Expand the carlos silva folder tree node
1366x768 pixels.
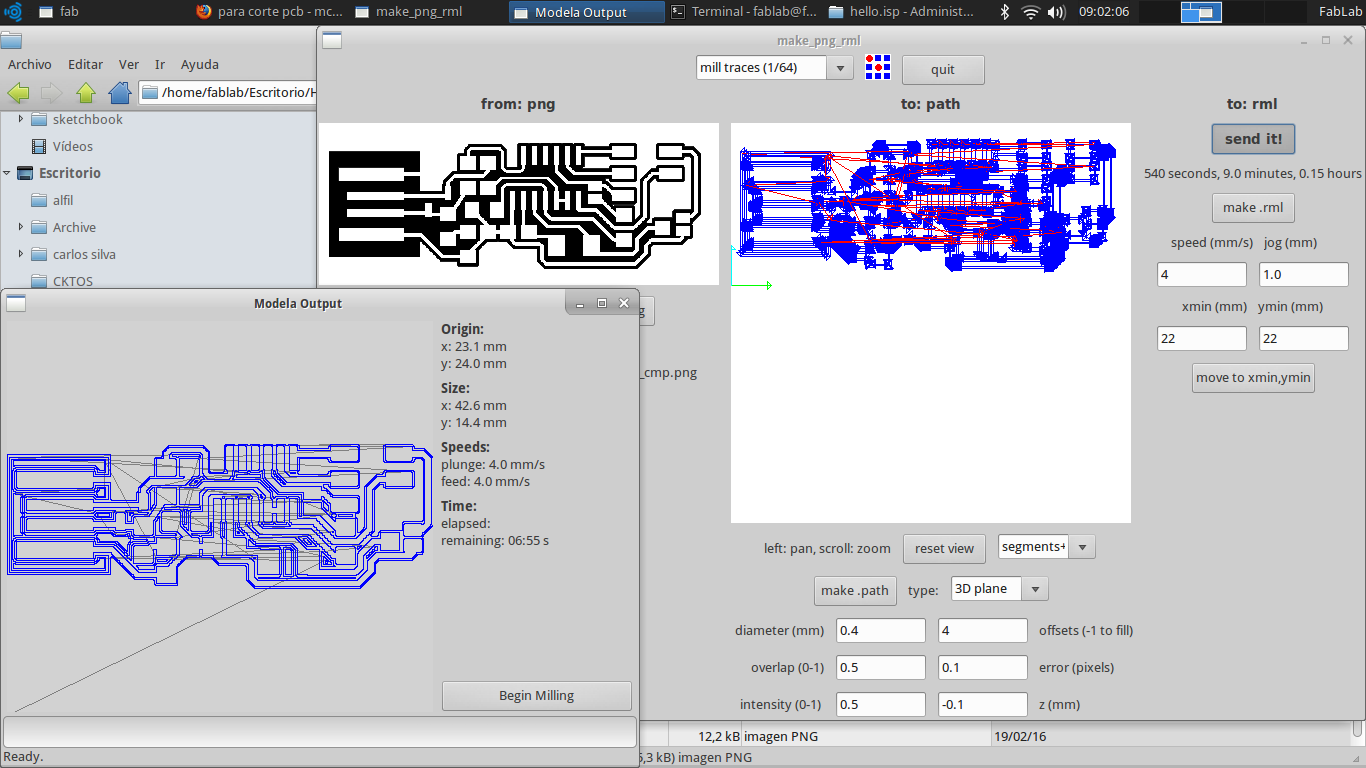click(21, 255)
